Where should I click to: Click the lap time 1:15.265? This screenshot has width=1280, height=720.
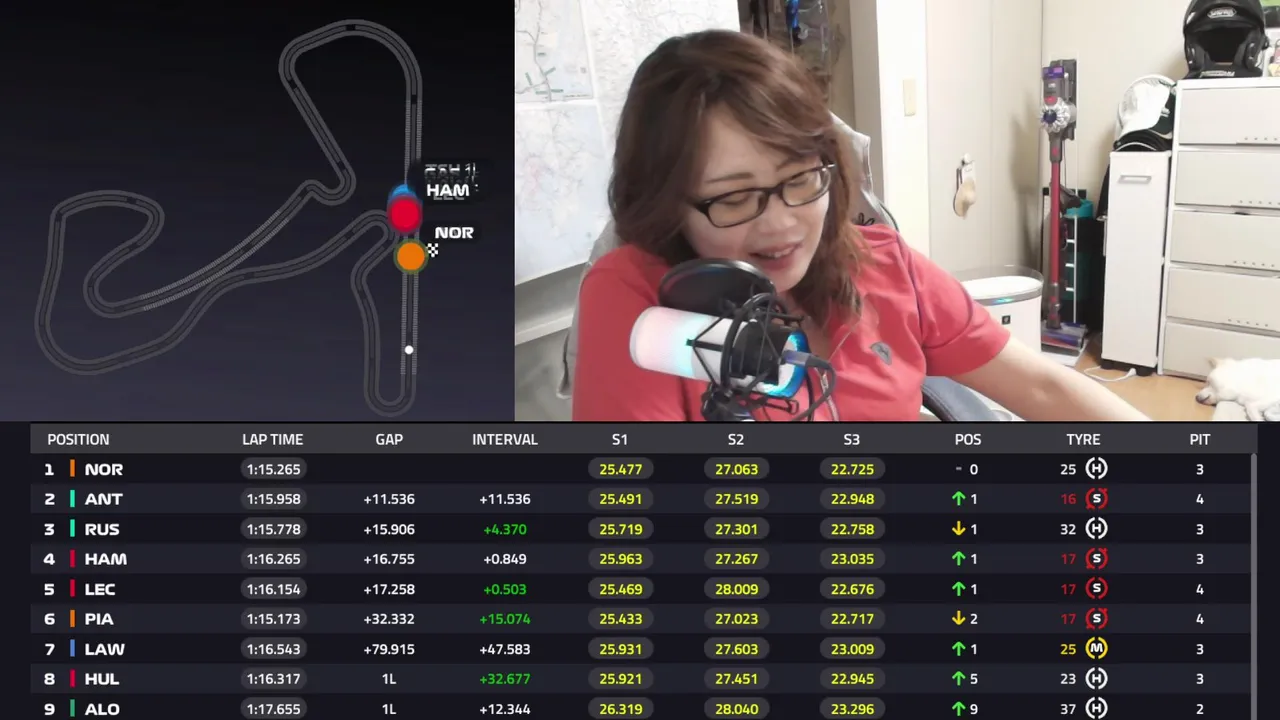coord(273,469)
